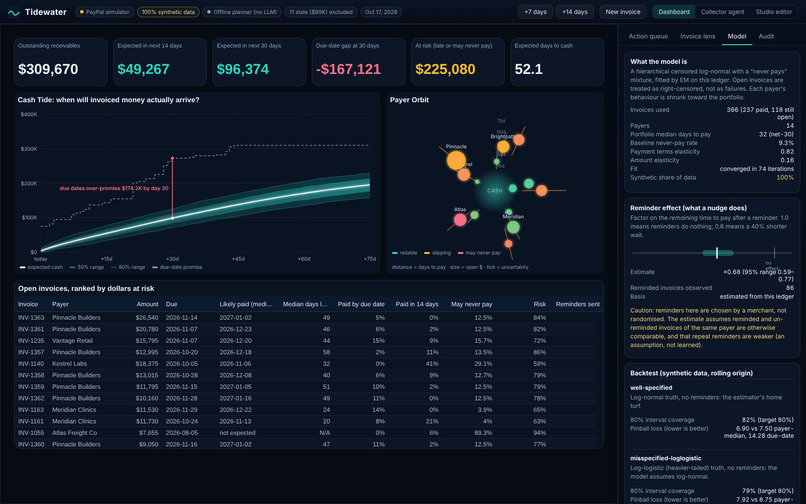Click the Expected in next 14 days card

coord(160,62)
